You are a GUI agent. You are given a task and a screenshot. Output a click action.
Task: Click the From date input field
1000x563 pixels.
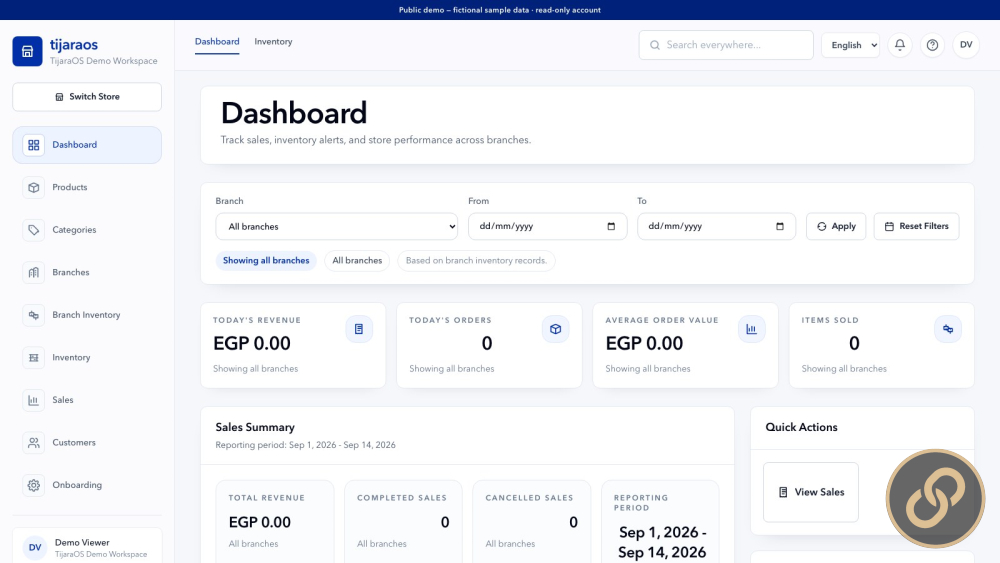(x=548, y=226)
